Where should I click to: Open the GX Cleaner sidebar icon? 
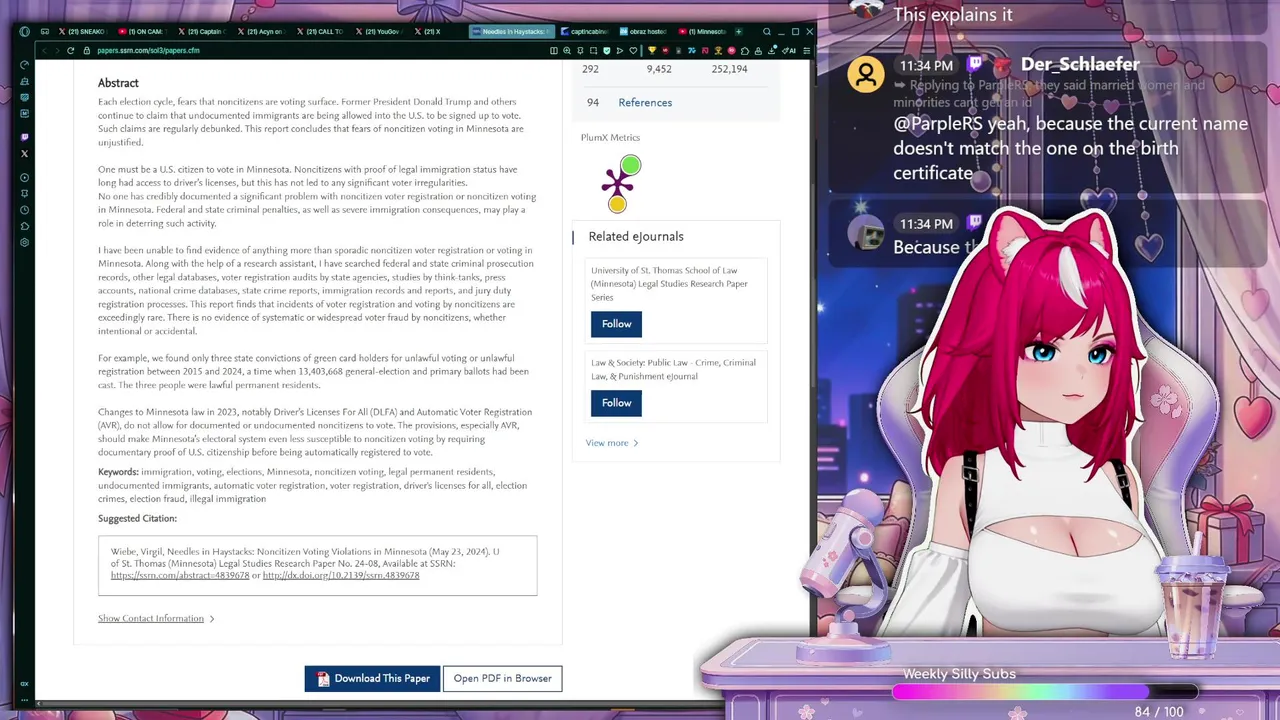tap(24, 81)
